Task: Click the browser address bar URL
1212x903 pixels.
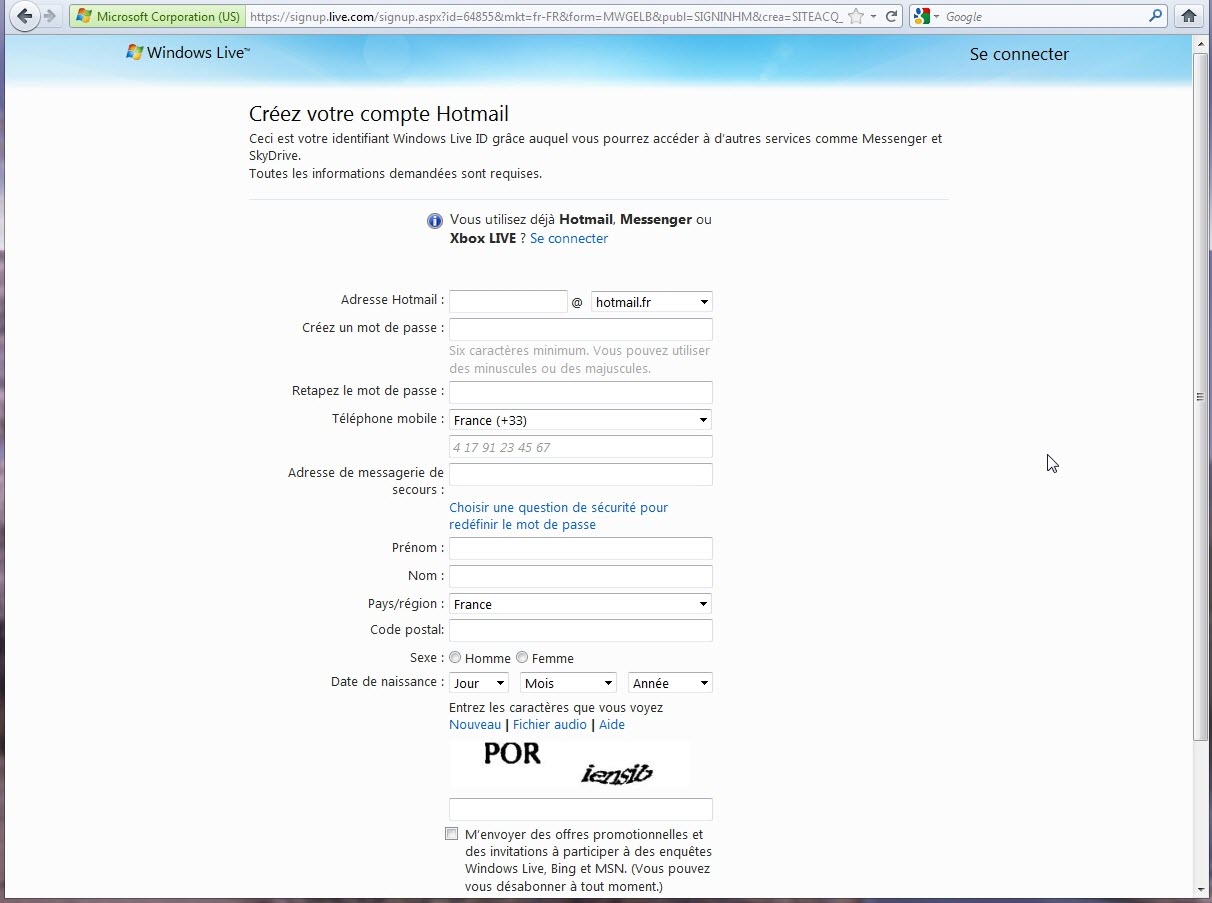Action: 545,17
